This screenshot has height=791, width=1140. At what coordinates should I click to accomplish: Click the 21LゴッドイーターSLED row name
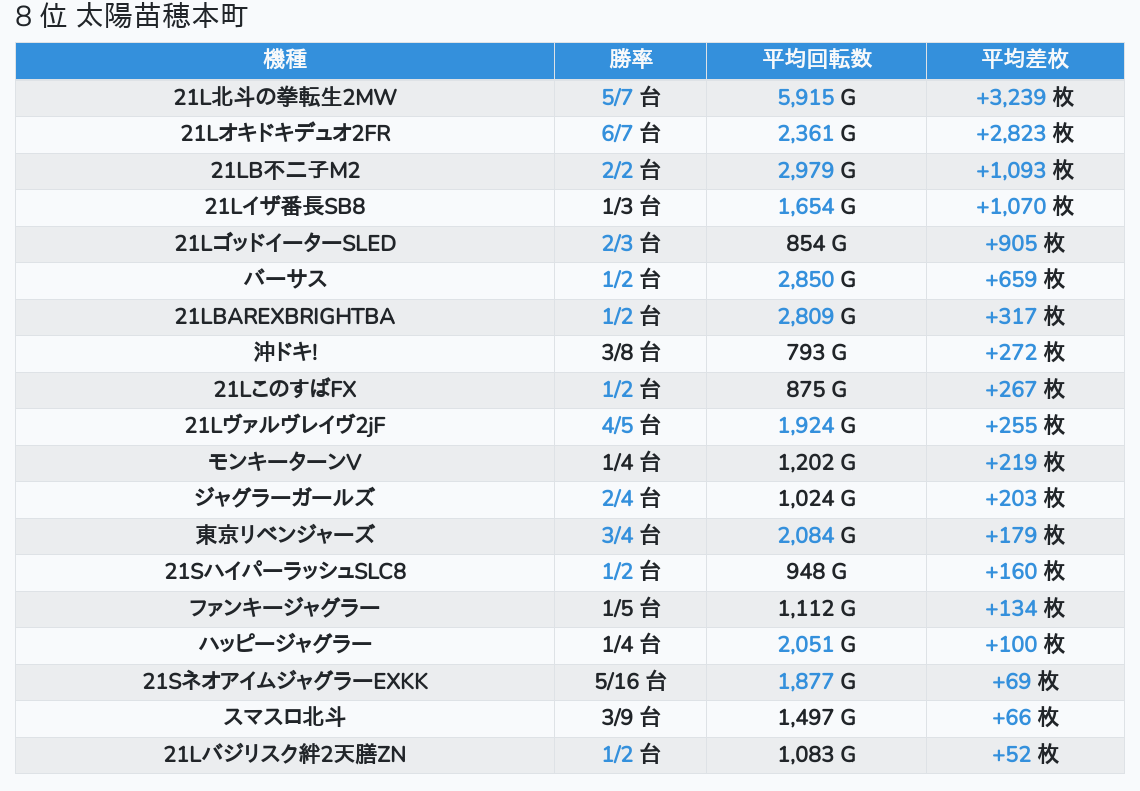pyautogui.click(x=285, y=244)
